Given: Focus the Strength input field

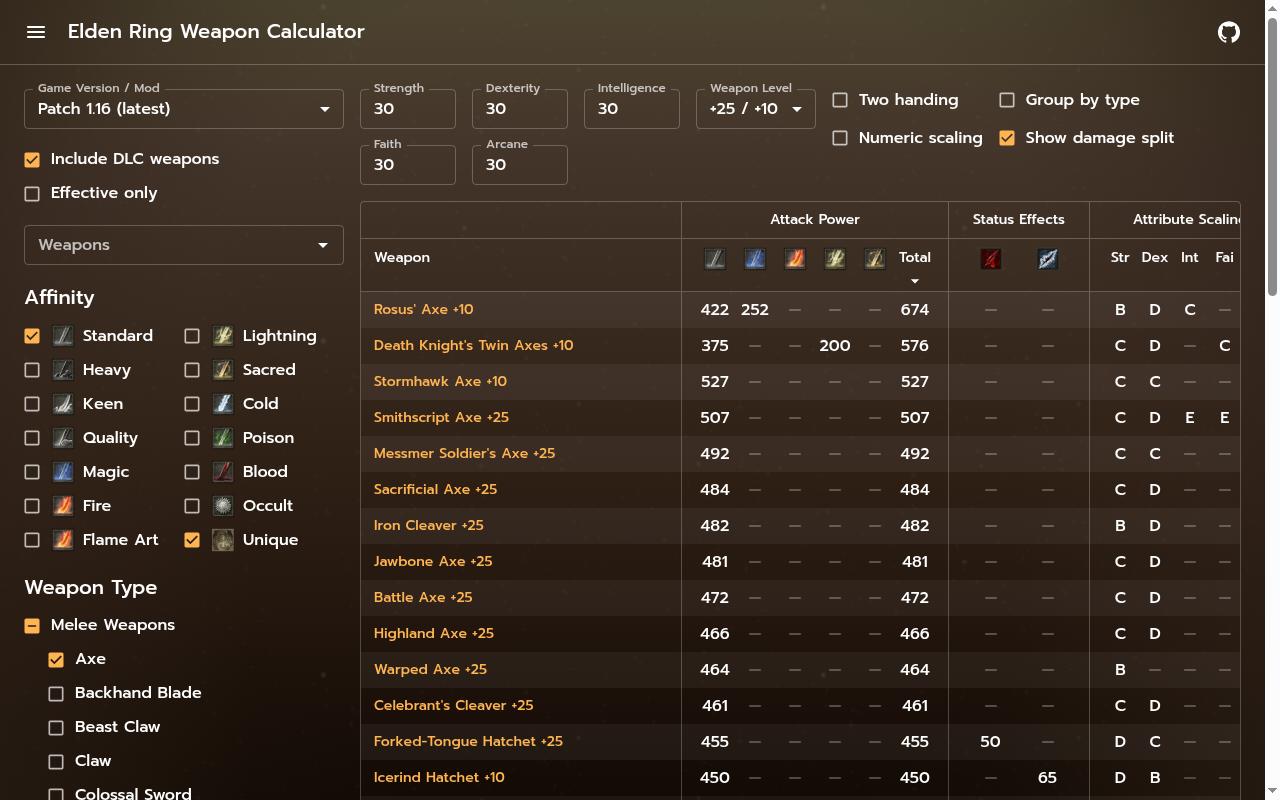Looking at the screenshot, I should click(x=408, y=109).
